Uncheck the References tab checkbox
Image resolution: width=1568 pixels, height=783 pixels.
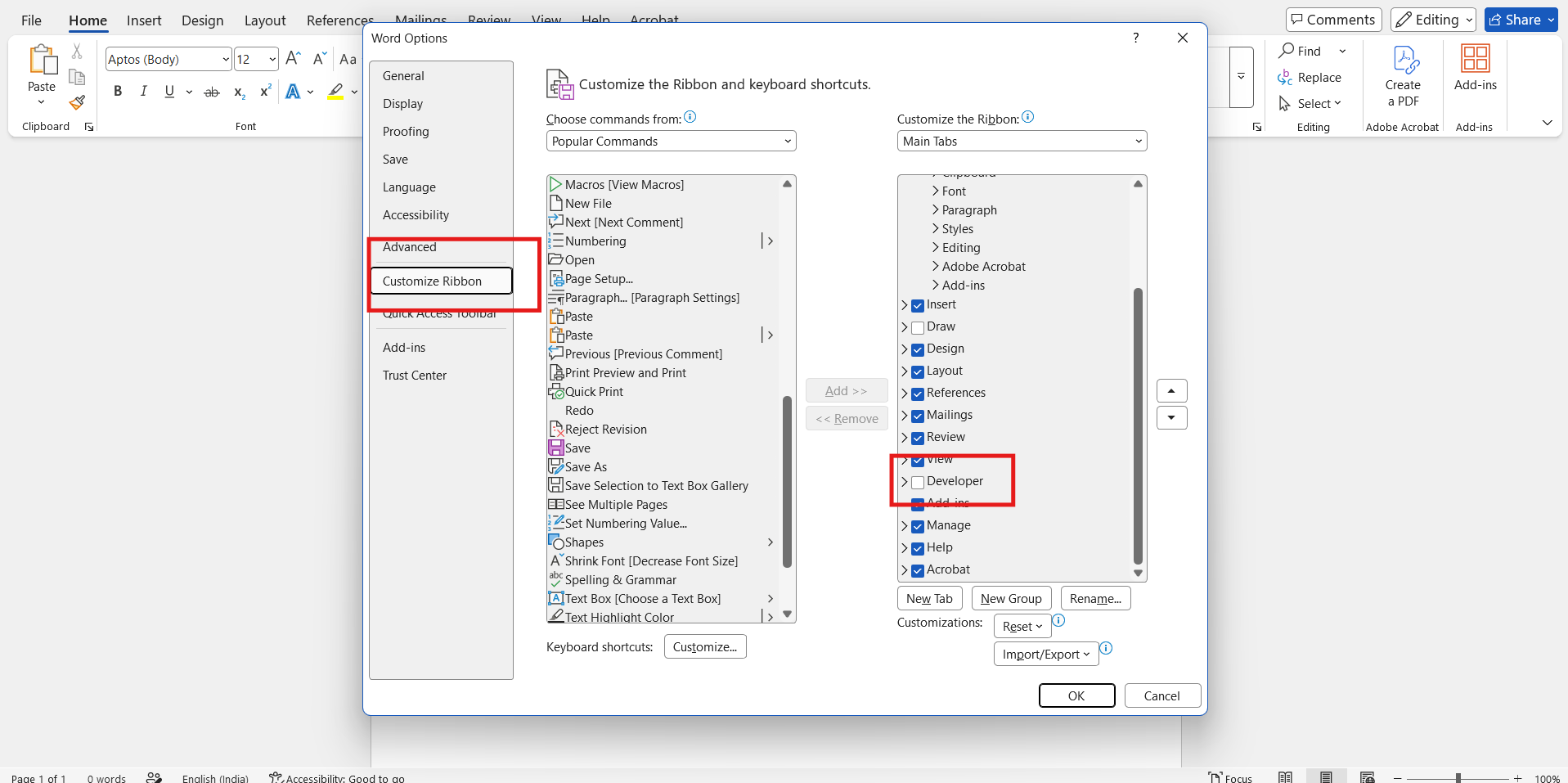pos(918,394)
